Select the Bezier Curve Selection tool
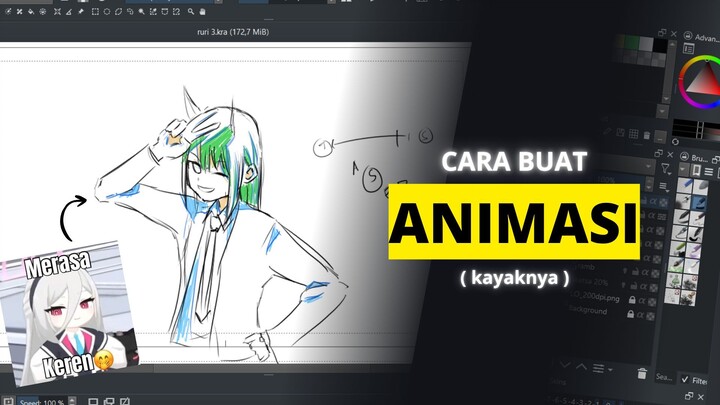 tap(164, 11)
